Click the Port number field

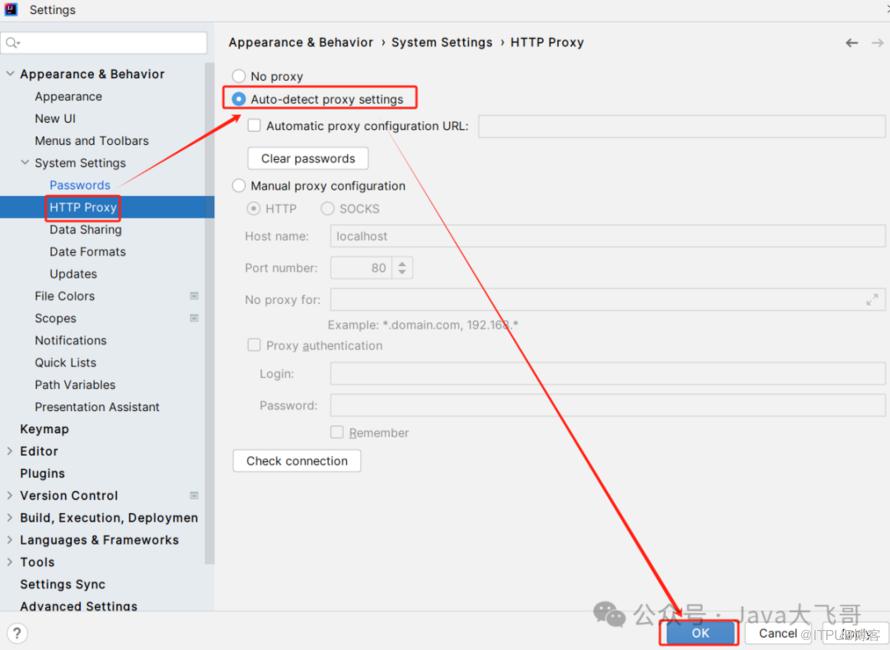click(362, 268)
